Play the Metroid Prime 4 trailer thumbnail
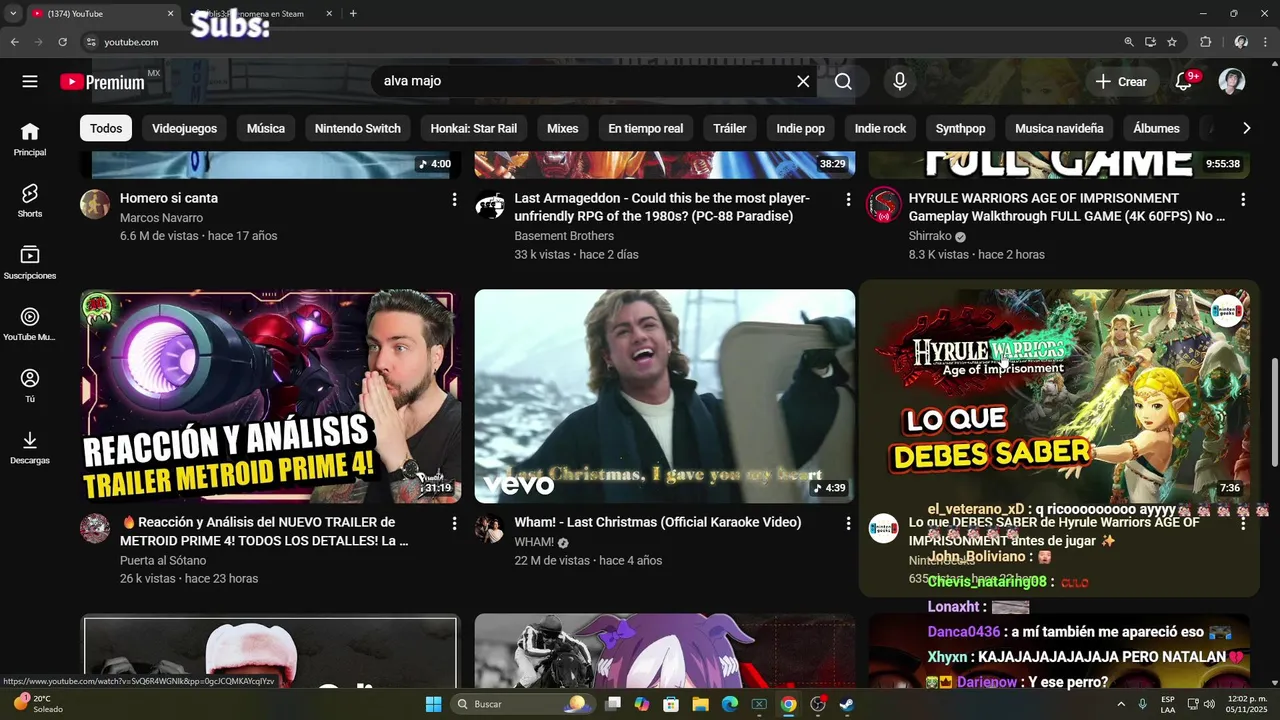Image resolution: width=1280 pixels, height=720 pixels. pos(270,396)
